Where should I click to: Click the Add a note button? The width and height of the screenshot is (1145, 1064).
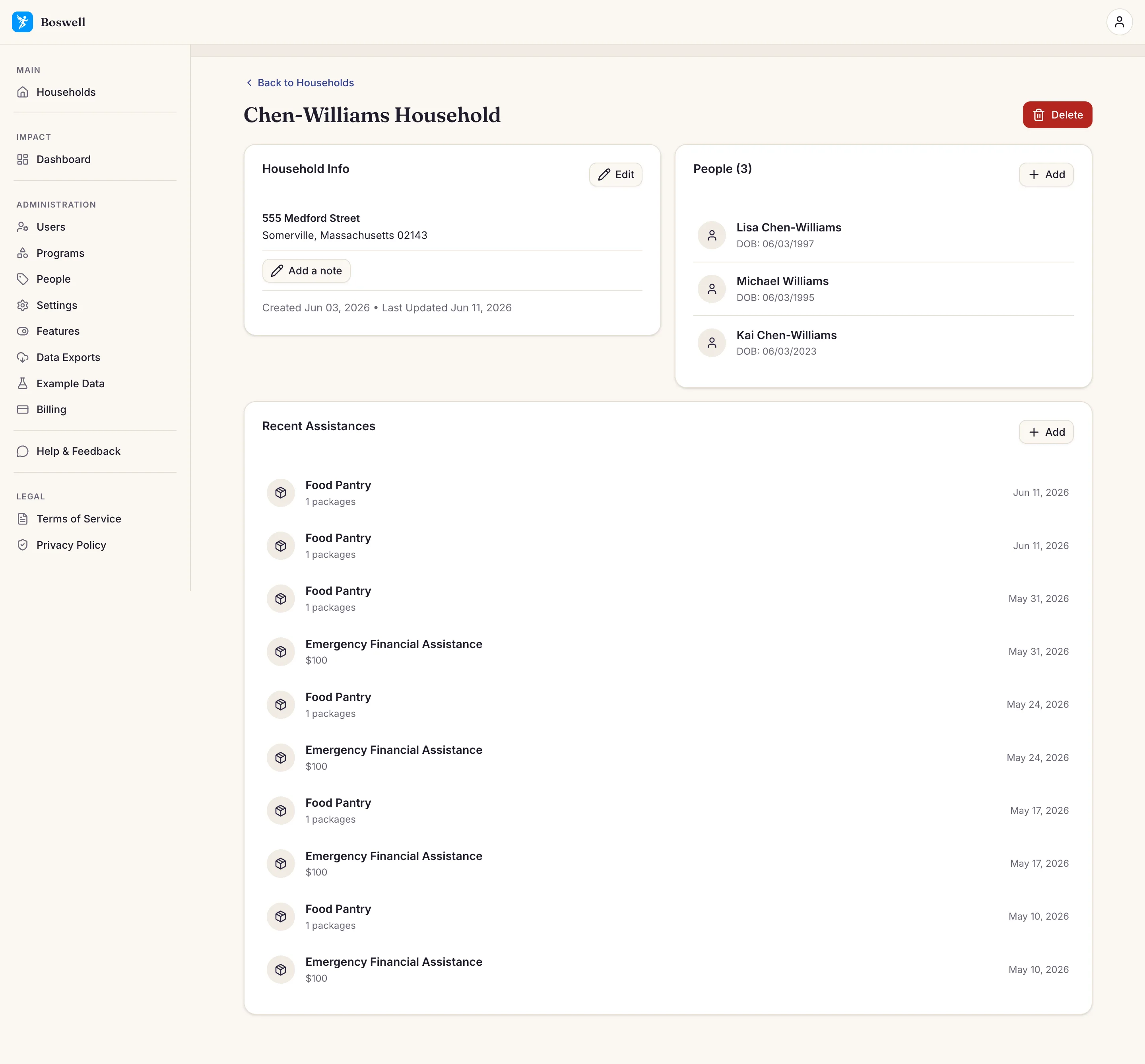(x=306, y=271)
